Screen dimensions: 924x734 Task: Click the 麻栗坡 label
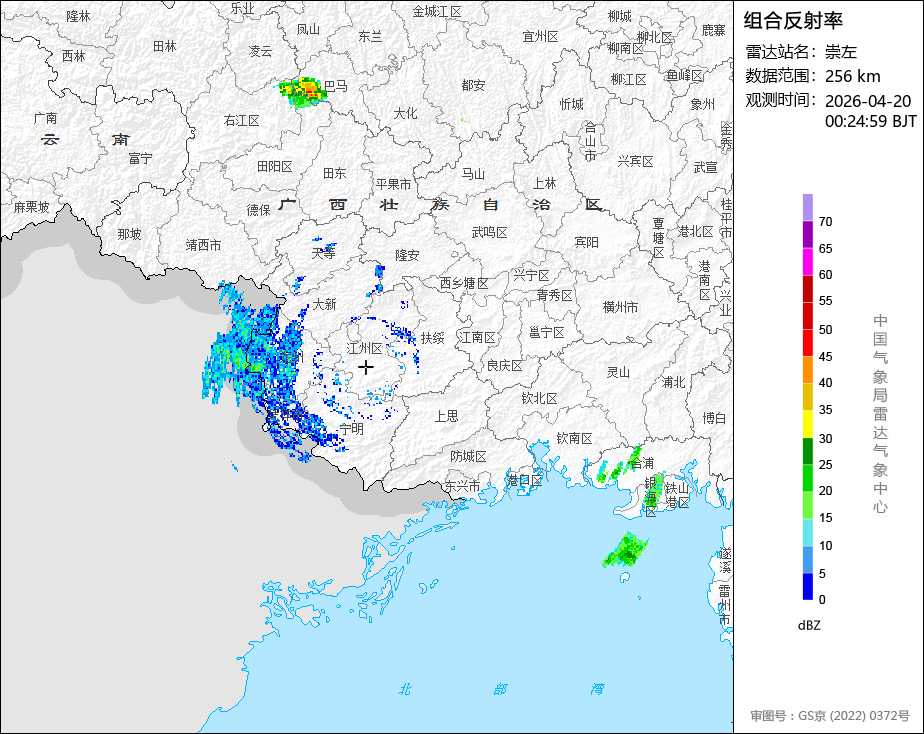point(31,207)
